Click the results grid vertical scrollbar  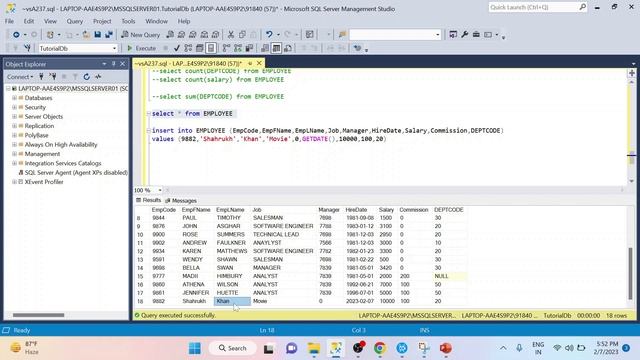(631, 273)
